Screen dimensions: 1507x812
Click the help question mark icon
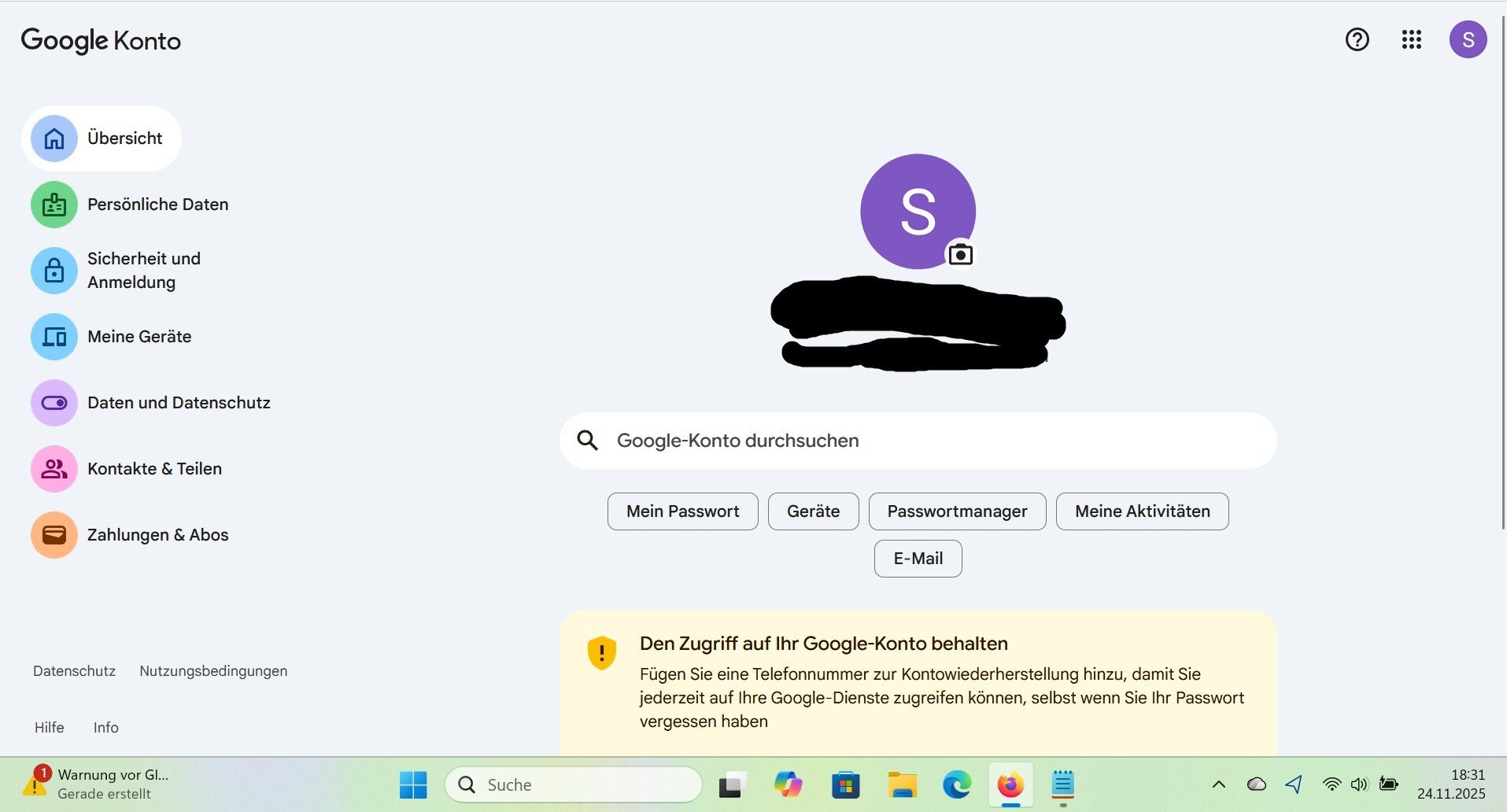coord(1357,39)
